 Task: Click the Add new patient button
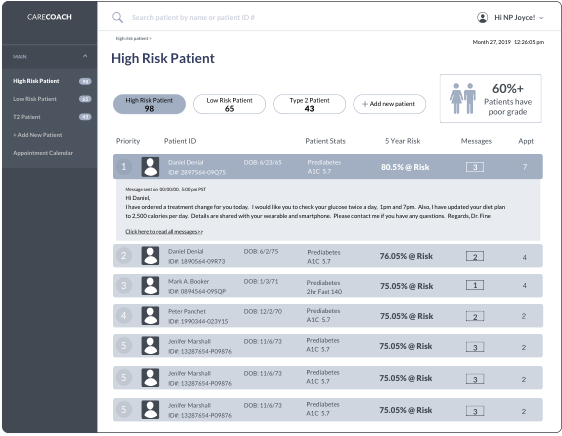[x=389, y=104]
